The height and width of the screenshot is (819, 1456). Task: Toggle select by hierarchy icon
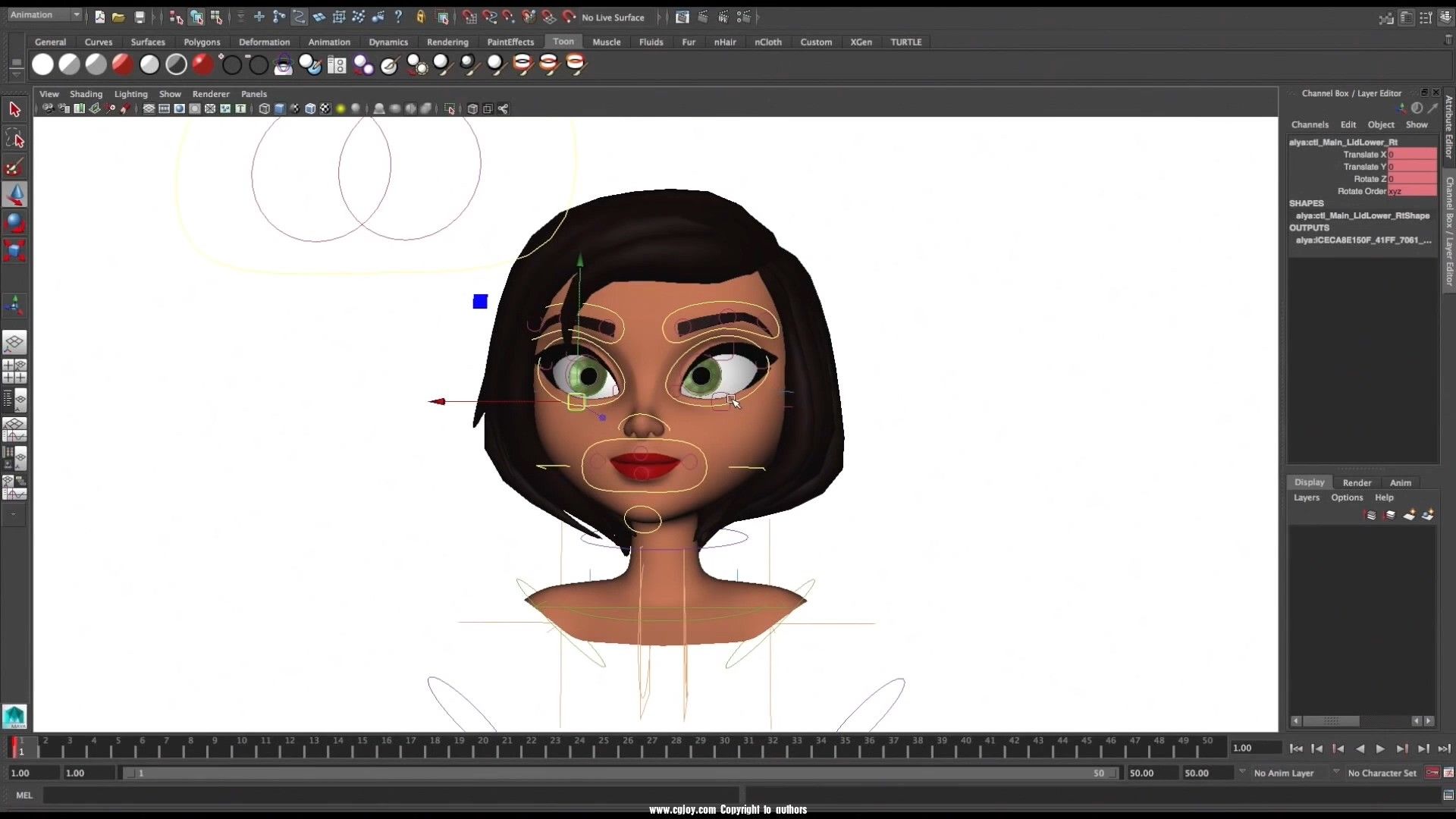pyautogui.click(x=176, y=17)
